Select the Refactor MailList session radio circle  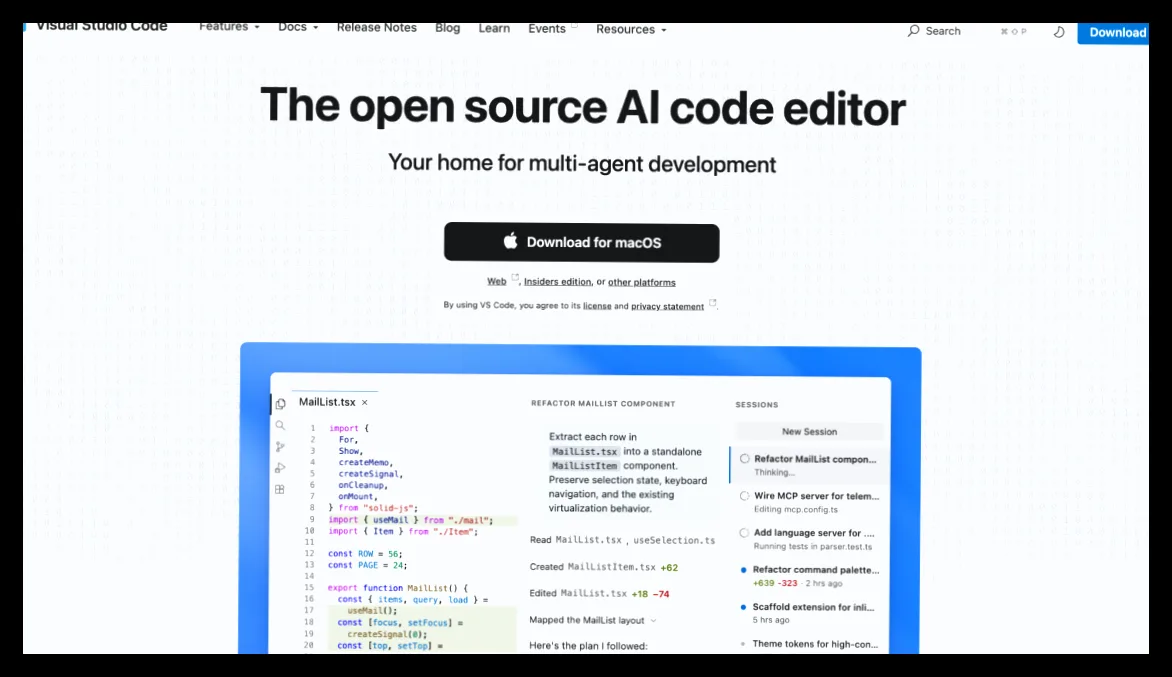[744, 459]
